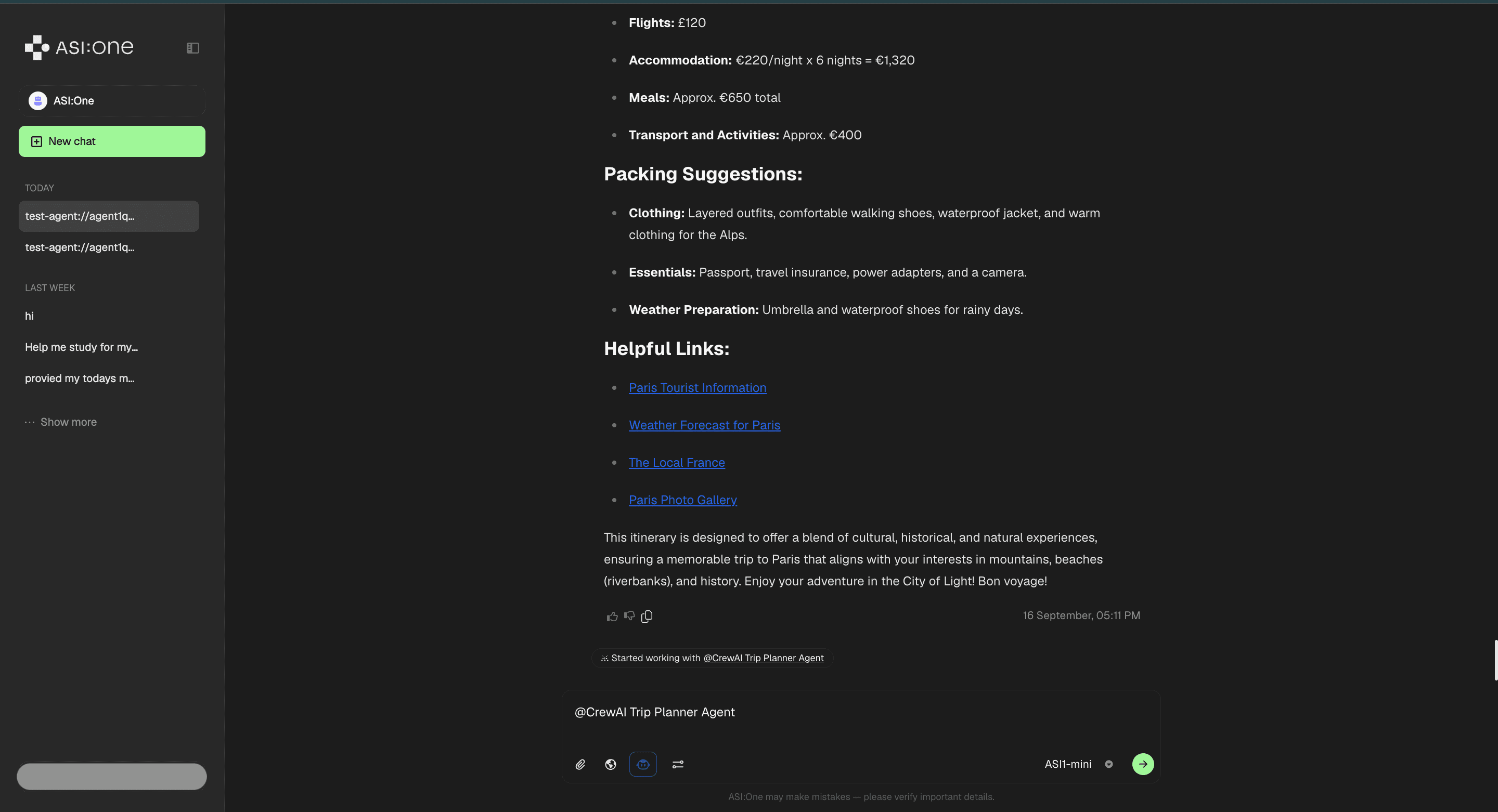Send message with green arrow button
The height and width of the screenshot is (812, 1498).
point(1142,764)
